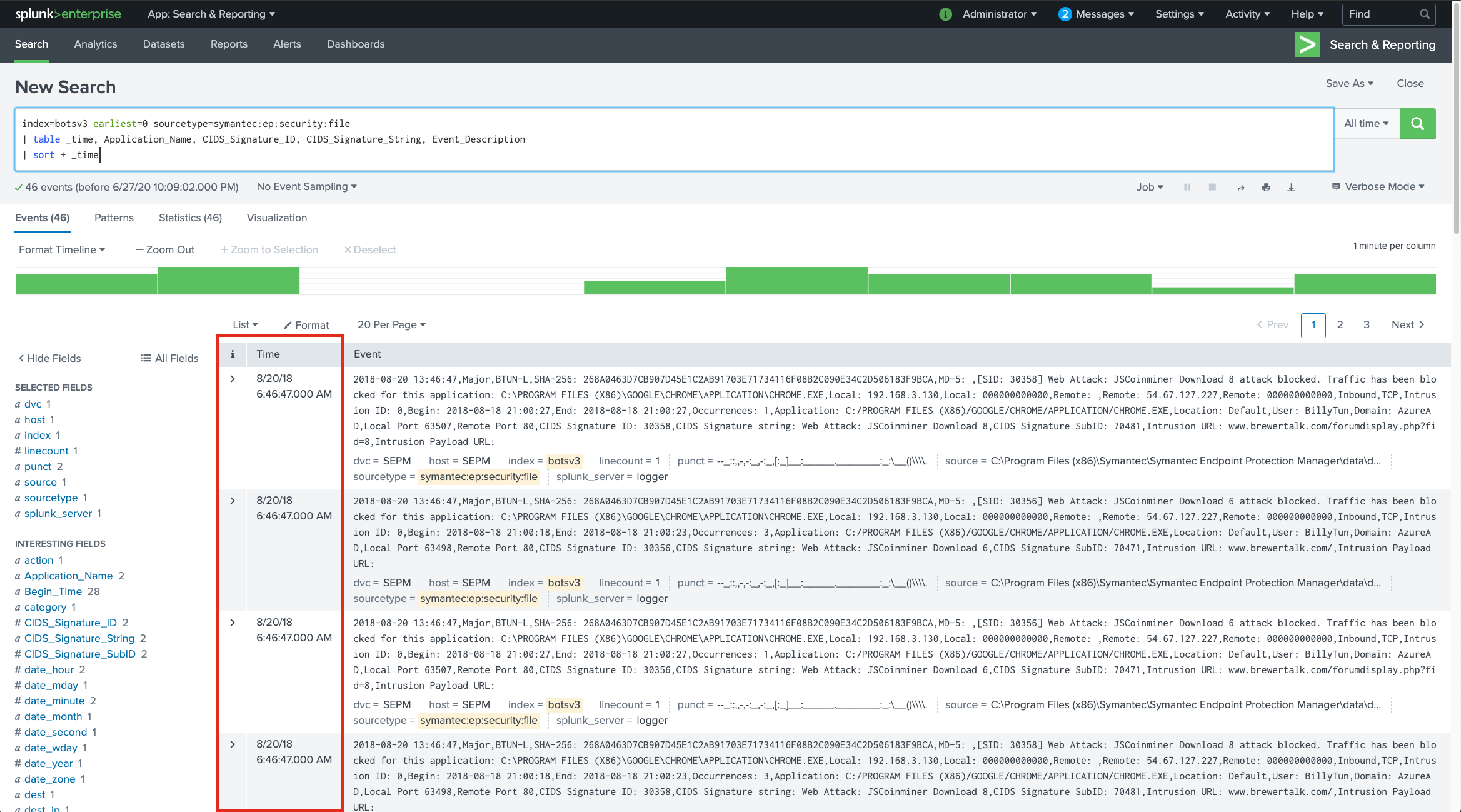Open the Settings menu
Screen dimensions: 1461x812
[1180, 14]
